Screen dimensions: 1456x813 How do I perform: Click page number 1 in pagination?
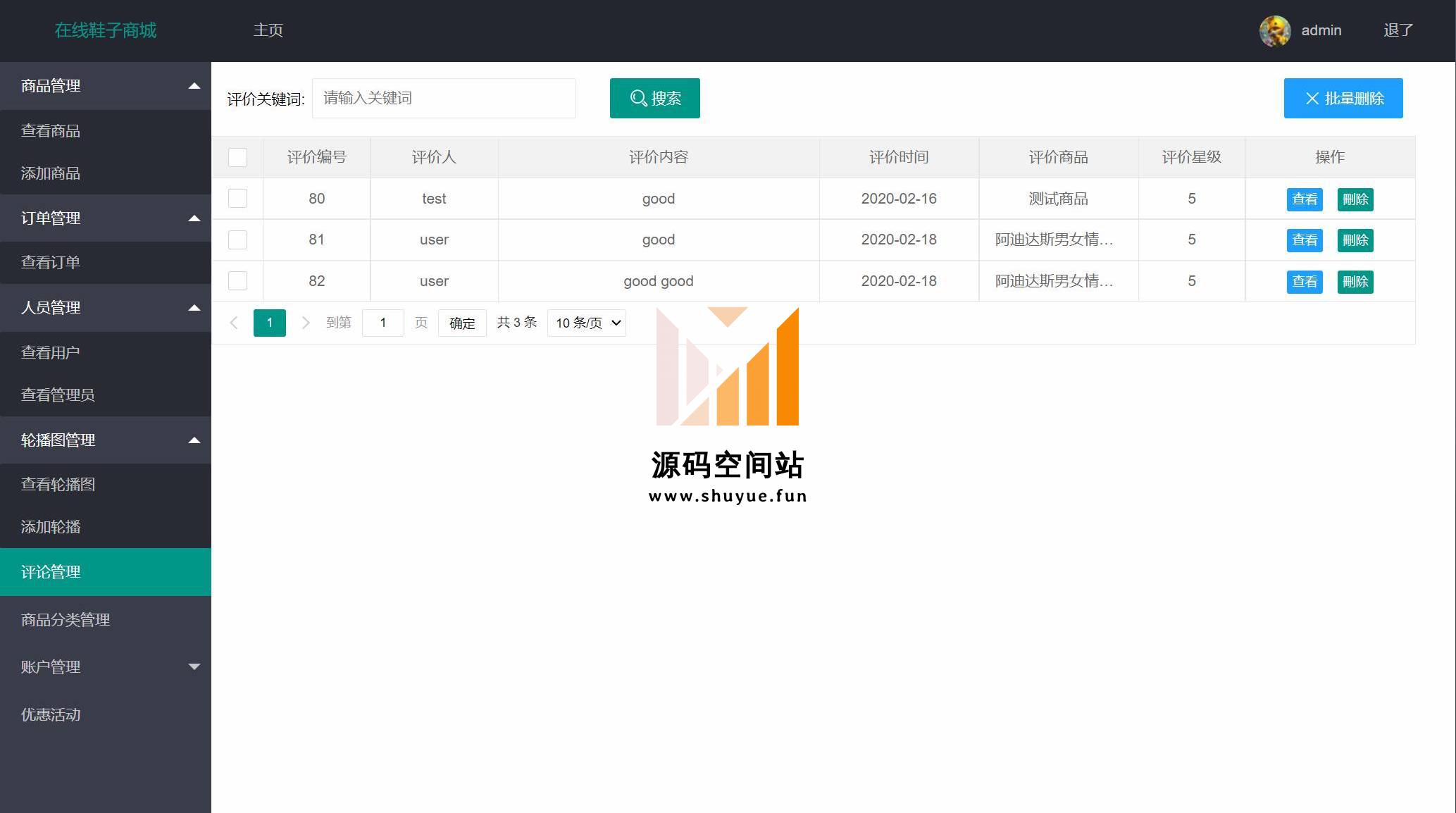tap(270, 323)
